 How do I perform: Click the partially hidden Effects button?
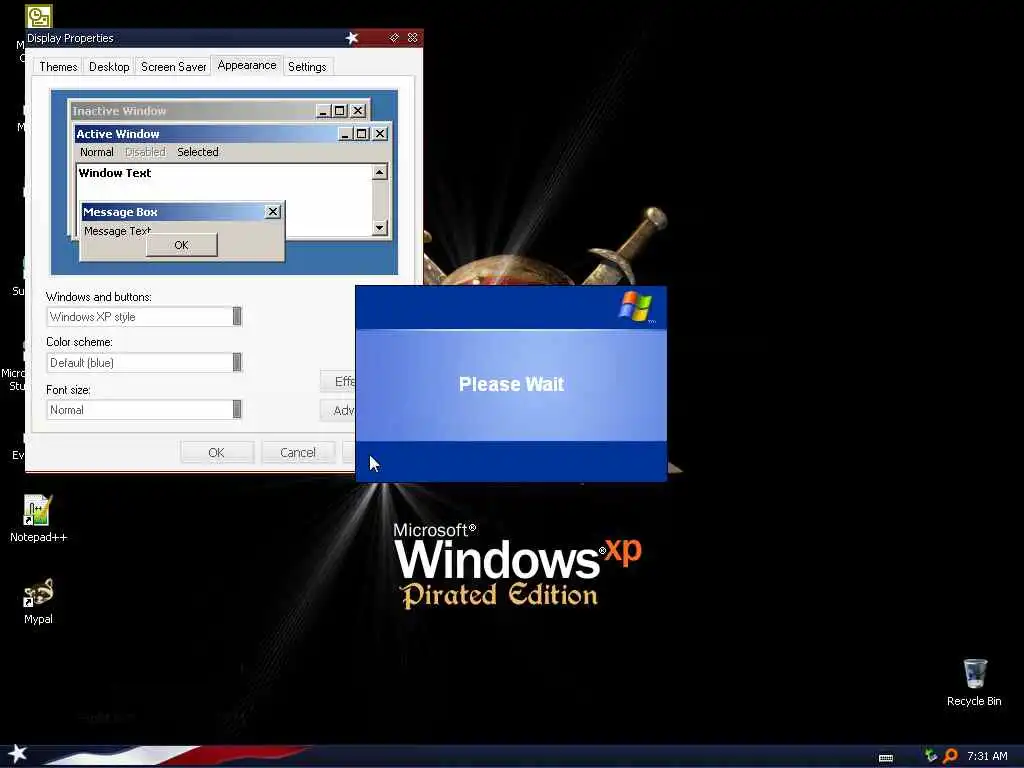pos(338,381)
